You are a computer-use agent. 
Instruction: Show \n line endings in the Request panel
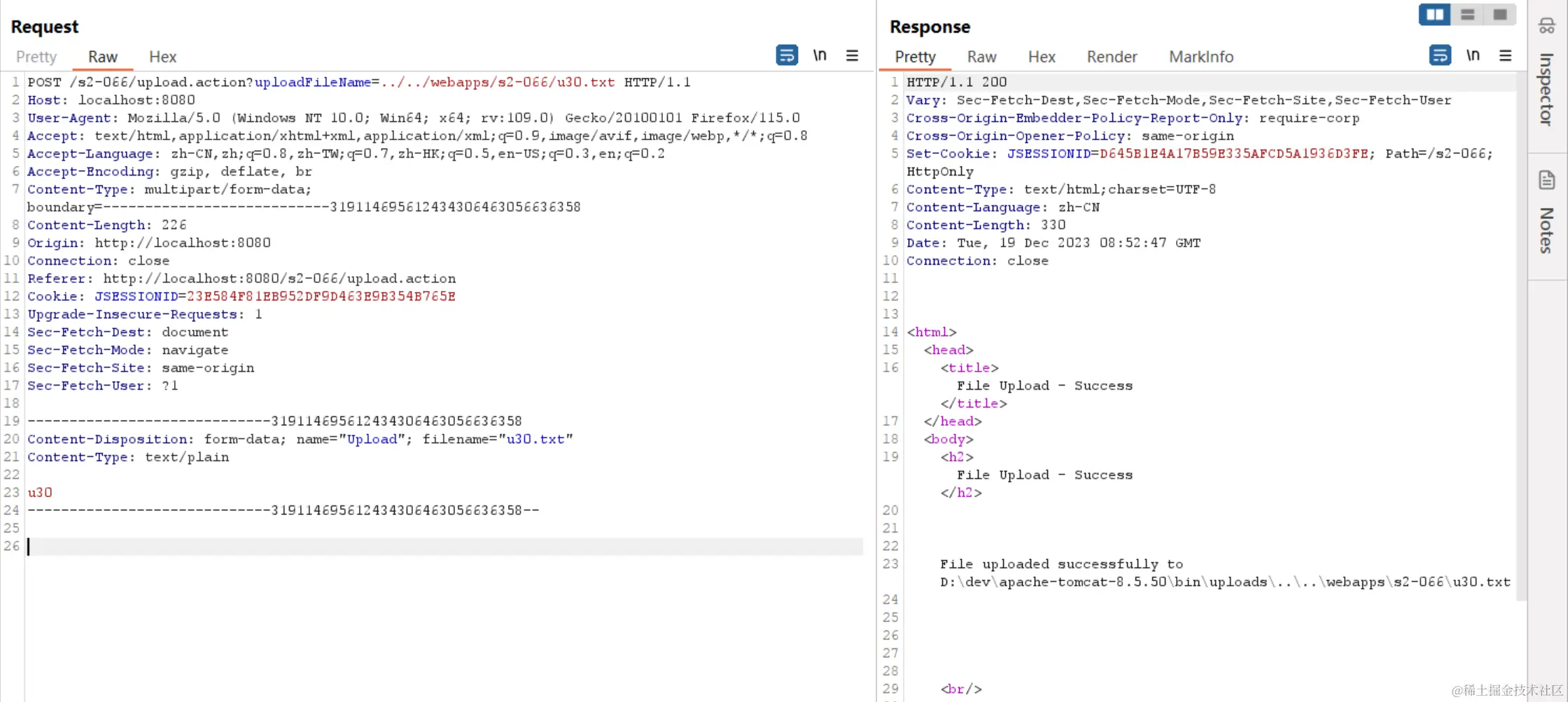(820, 55)
